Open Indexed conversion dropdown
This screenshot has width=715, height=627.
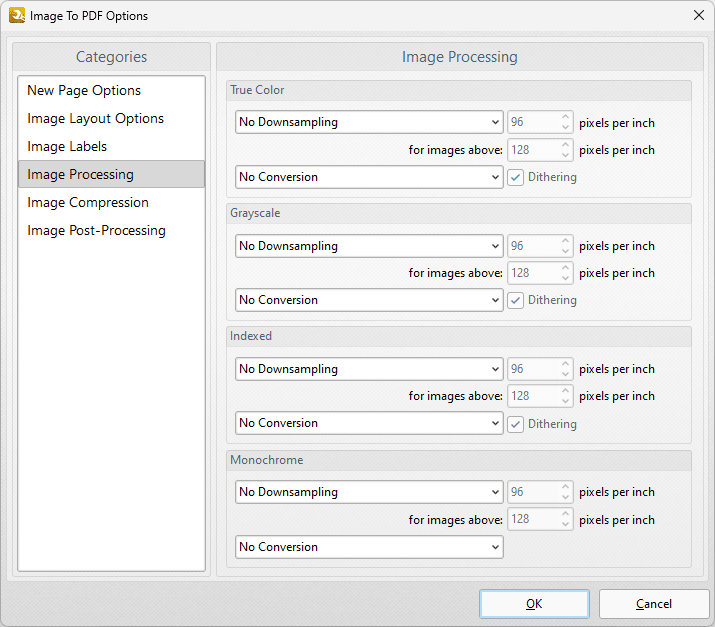point(369,423)
